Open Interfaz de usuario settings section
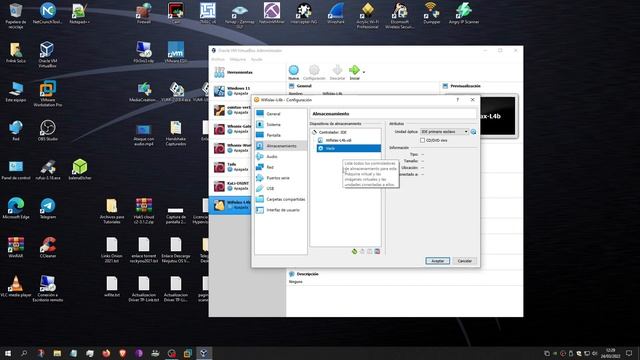Screen dimensions: 640x360 click(x=281, y=210)
